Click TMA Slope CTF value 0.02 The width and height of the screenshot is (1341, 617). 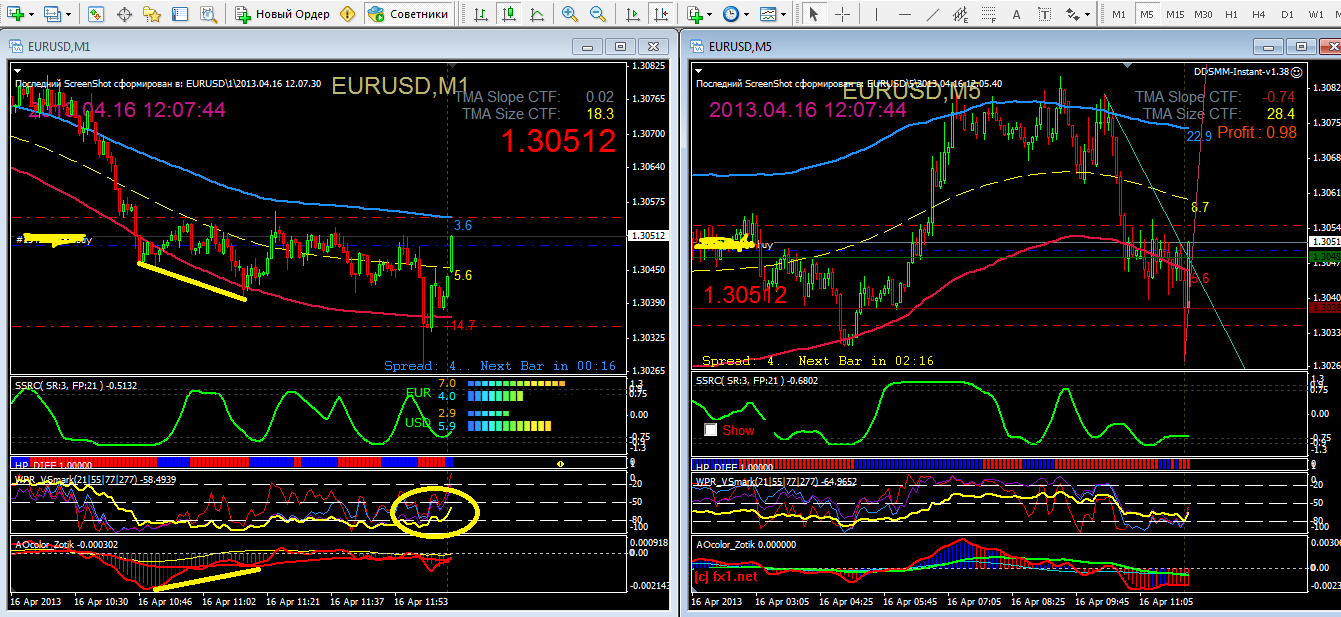pos(600,97)
